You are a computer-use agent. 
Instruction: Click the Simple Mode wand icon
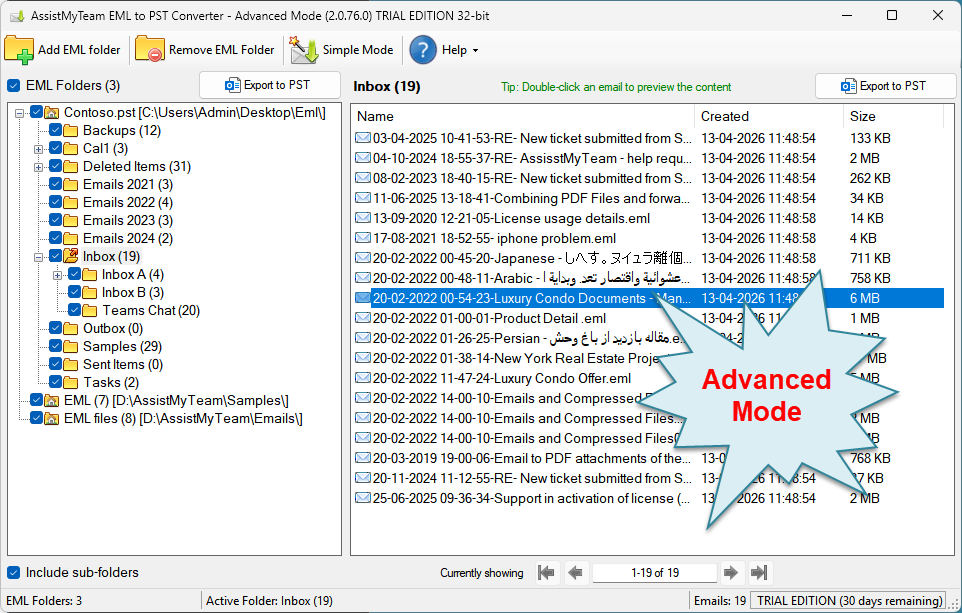tap(304, 49)
